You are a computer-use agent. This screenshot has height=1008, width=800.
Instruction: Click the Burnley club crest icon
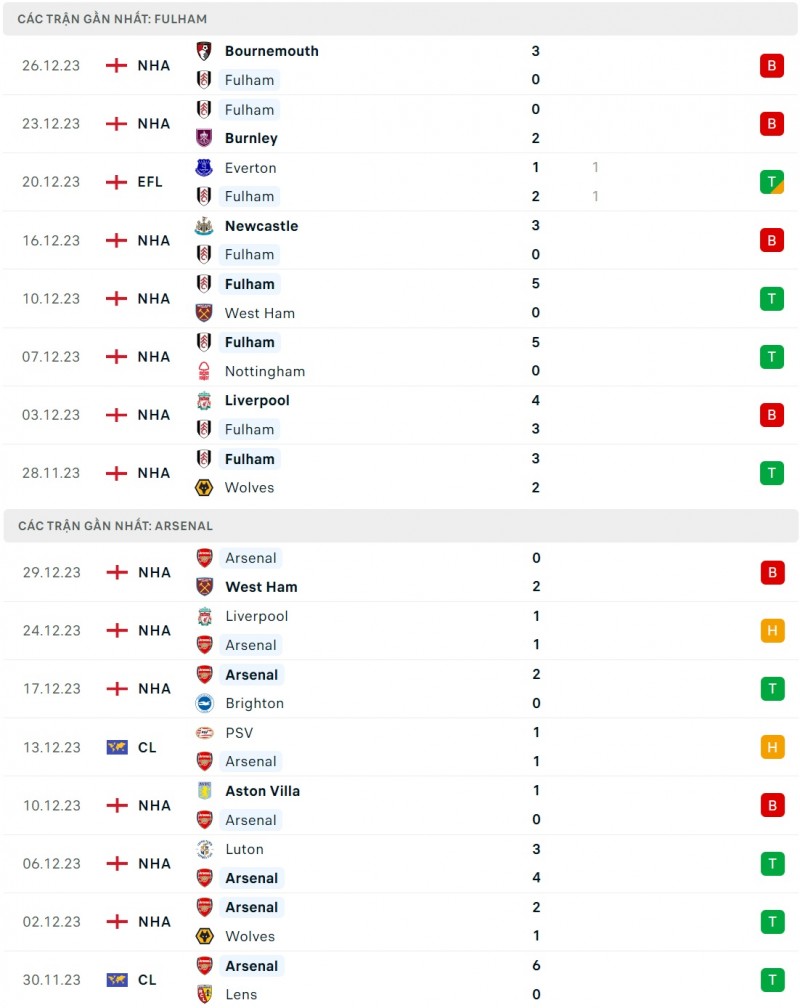click(204, 138)
